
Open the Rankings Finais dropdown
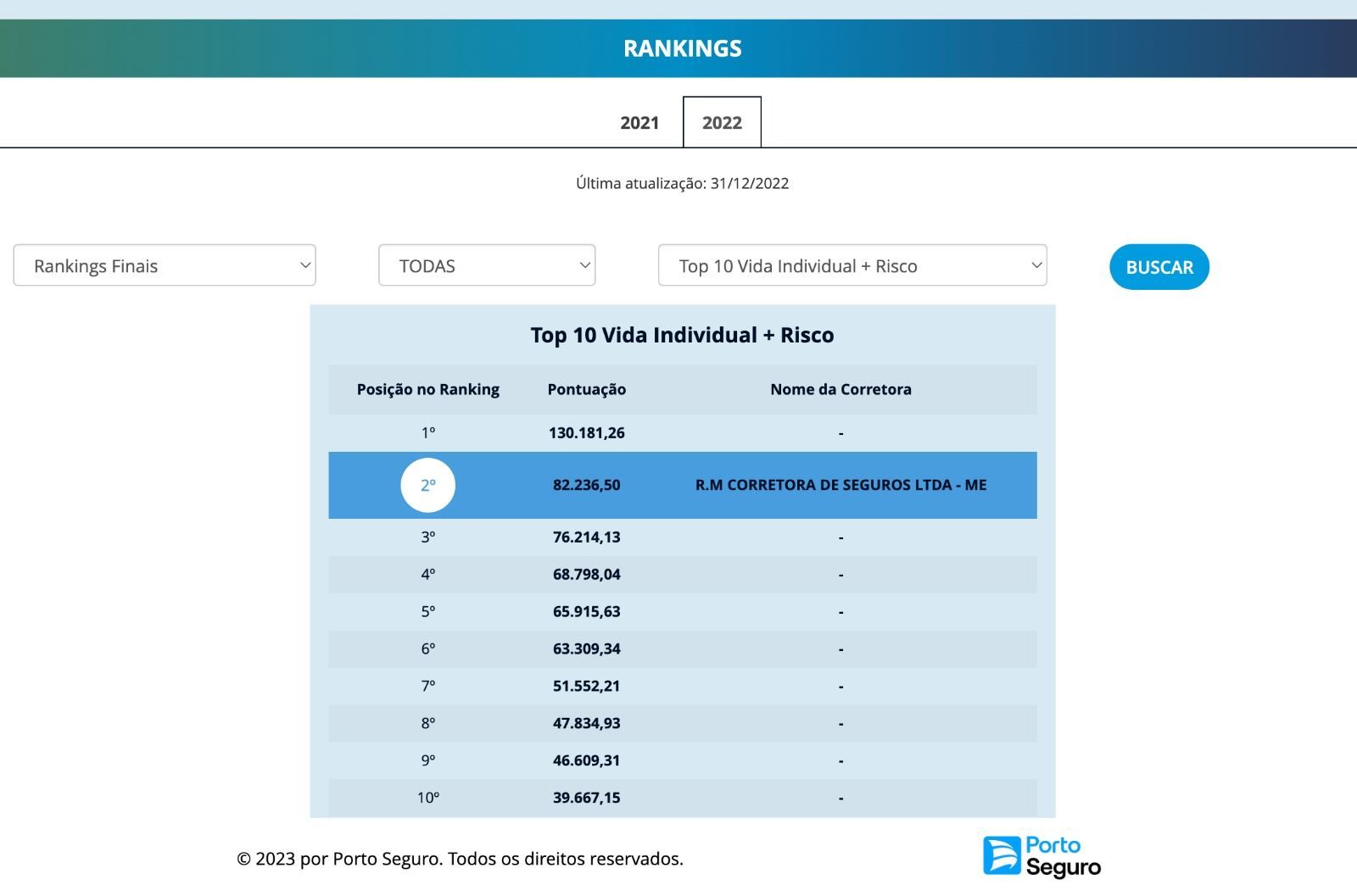pos(165,265)
